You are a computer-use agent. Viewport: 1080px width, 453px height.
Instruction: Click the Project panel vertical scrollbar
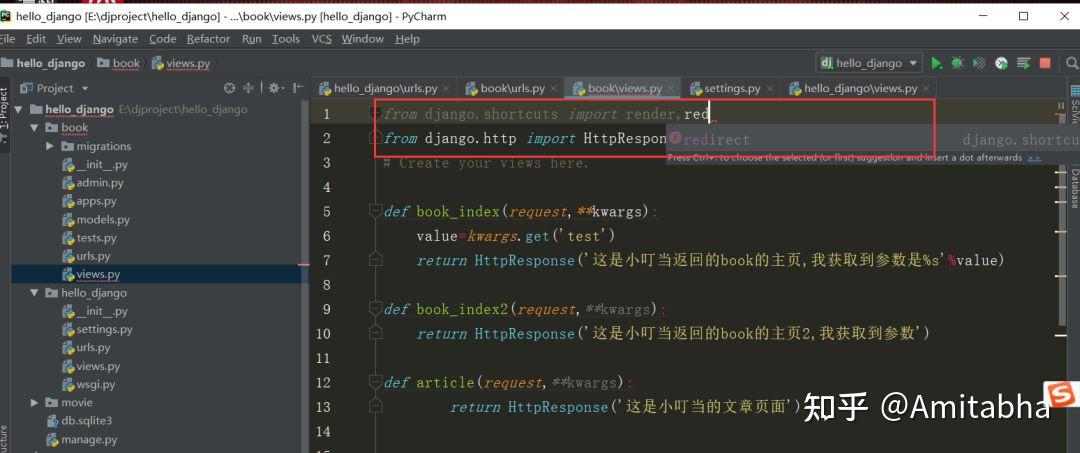[304, 275]
